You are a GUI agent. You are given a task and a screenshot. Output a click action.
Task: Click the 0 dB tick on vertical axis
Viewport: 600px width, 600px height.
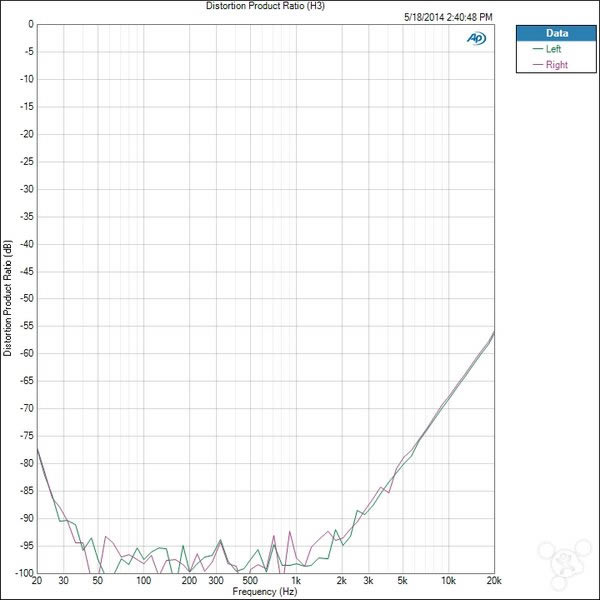29,24
